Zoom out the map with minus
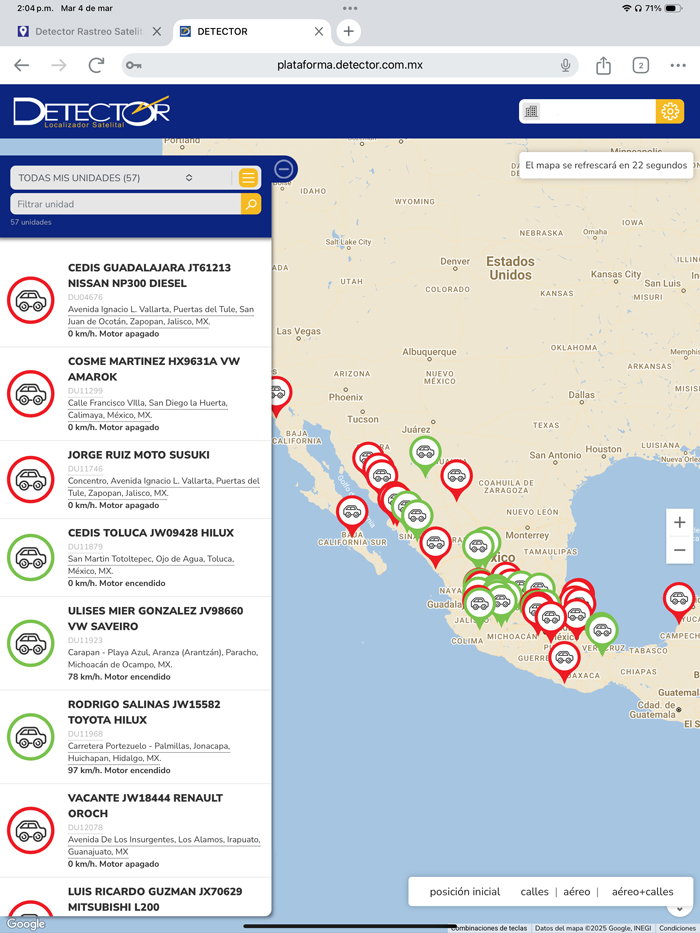 click(680, 550)
